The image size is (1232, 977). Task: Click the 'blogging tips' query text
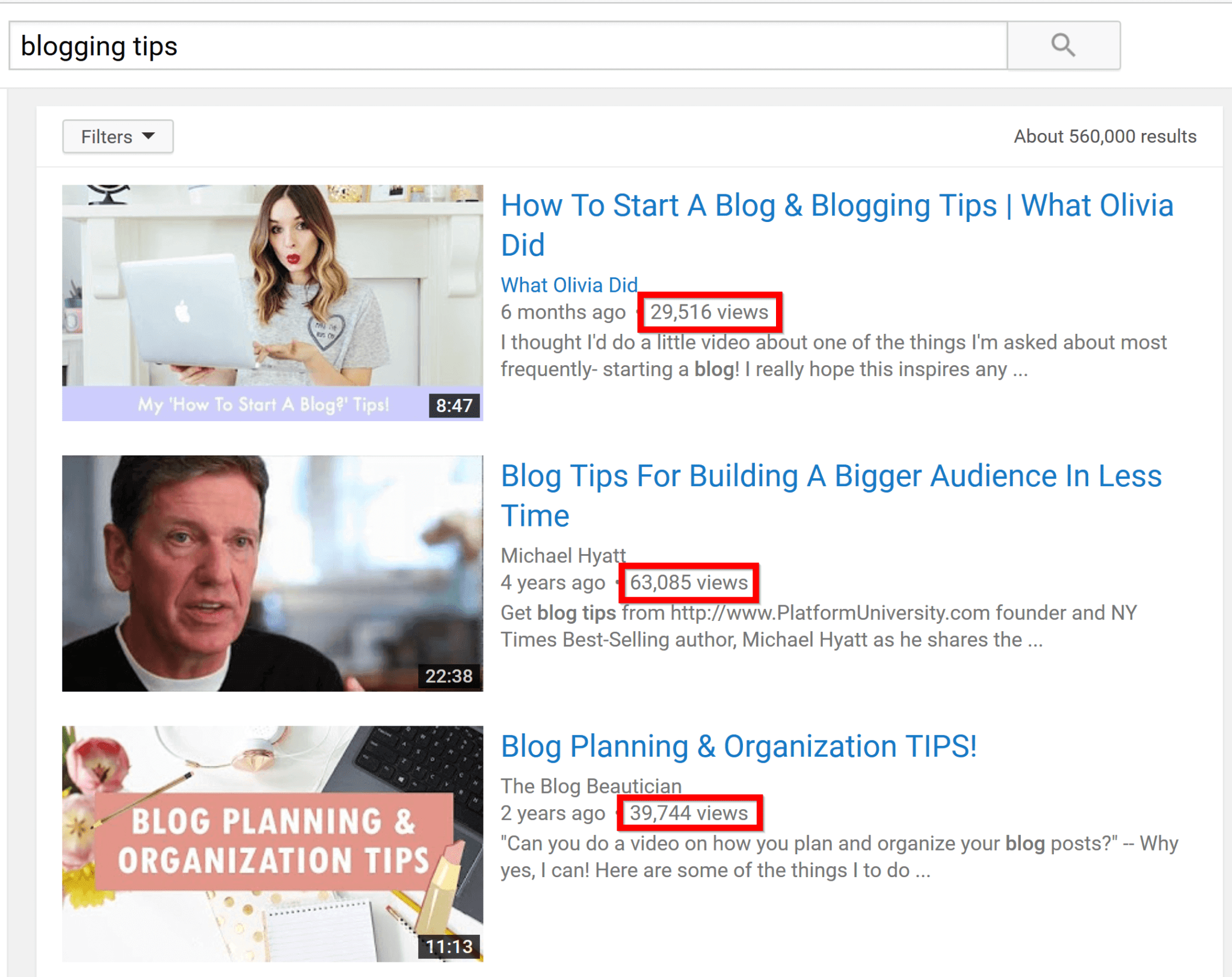tap(99, 45)
